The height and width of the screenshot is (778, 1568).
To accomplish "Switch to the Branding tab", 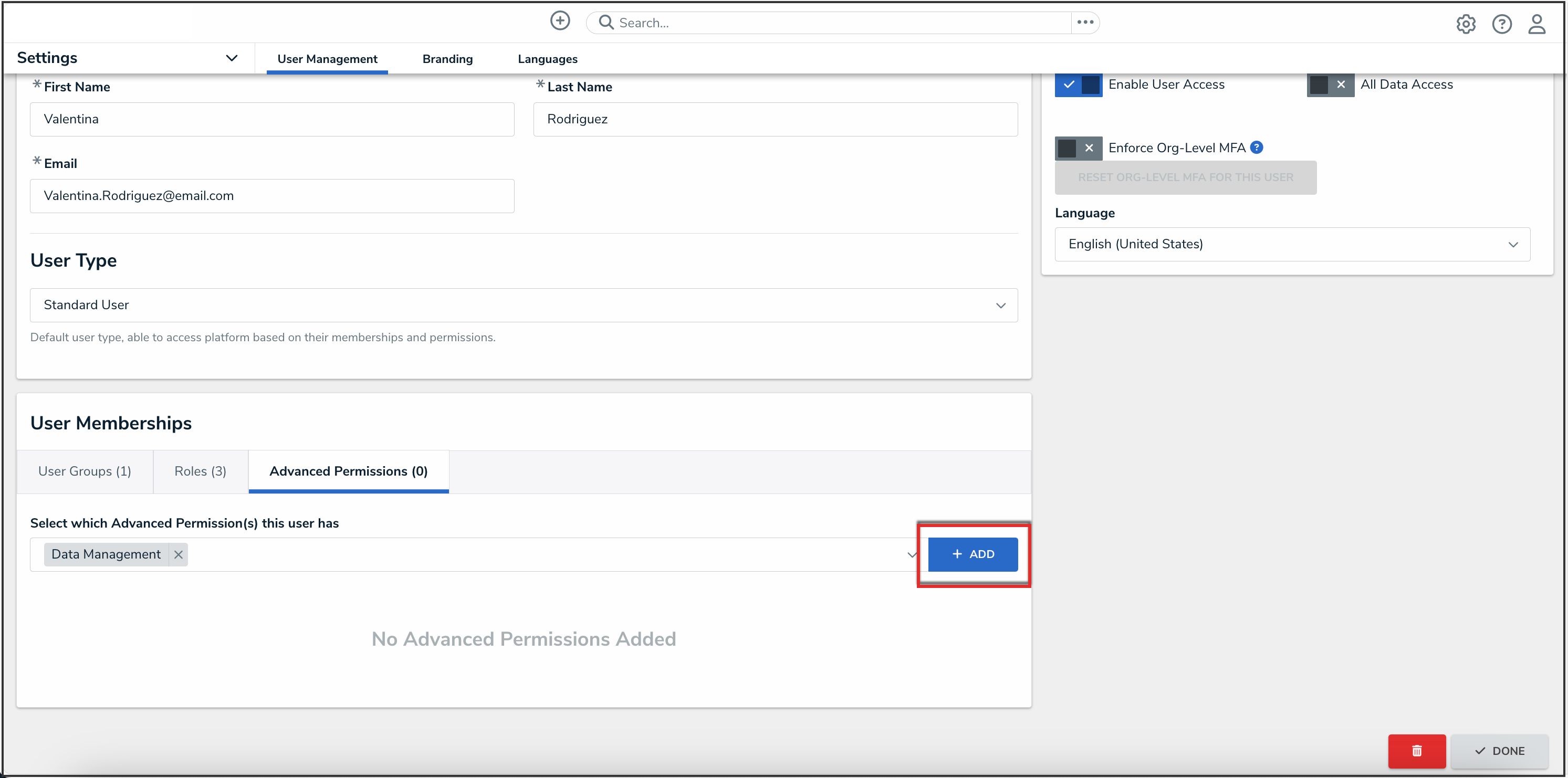I will pyautogui.click(x=447, y=59).
